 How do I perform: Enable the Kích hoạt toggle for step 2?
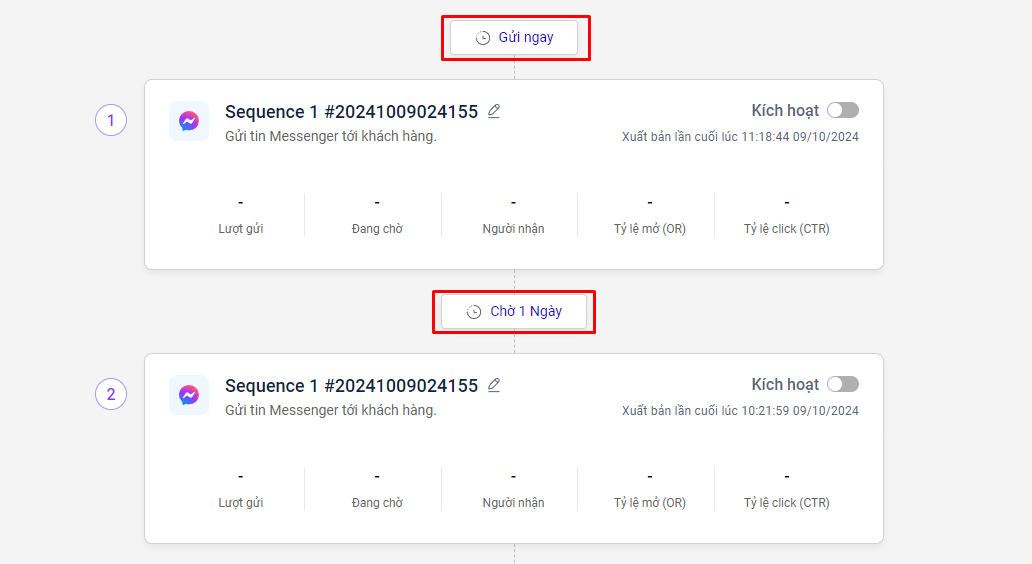point(842,384)
